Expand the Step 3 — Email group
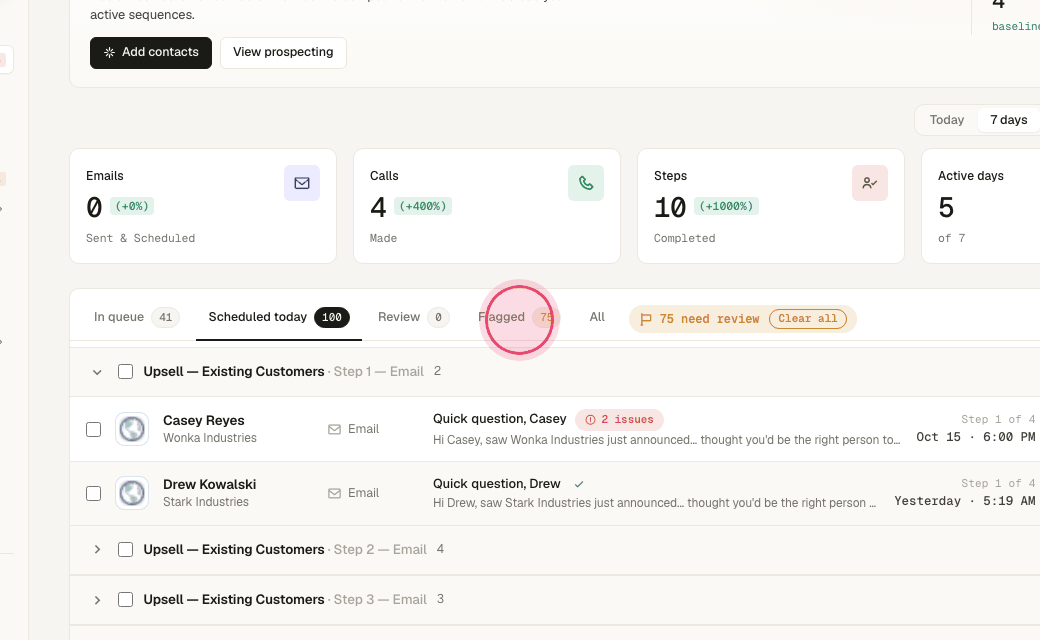1040x640 pixels. [x=97, y=600]
